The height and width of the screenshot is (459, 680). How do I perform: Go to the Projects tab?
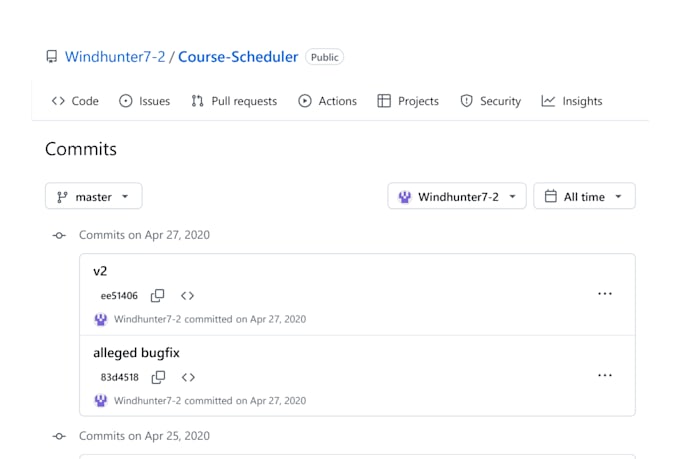(408, 101)
